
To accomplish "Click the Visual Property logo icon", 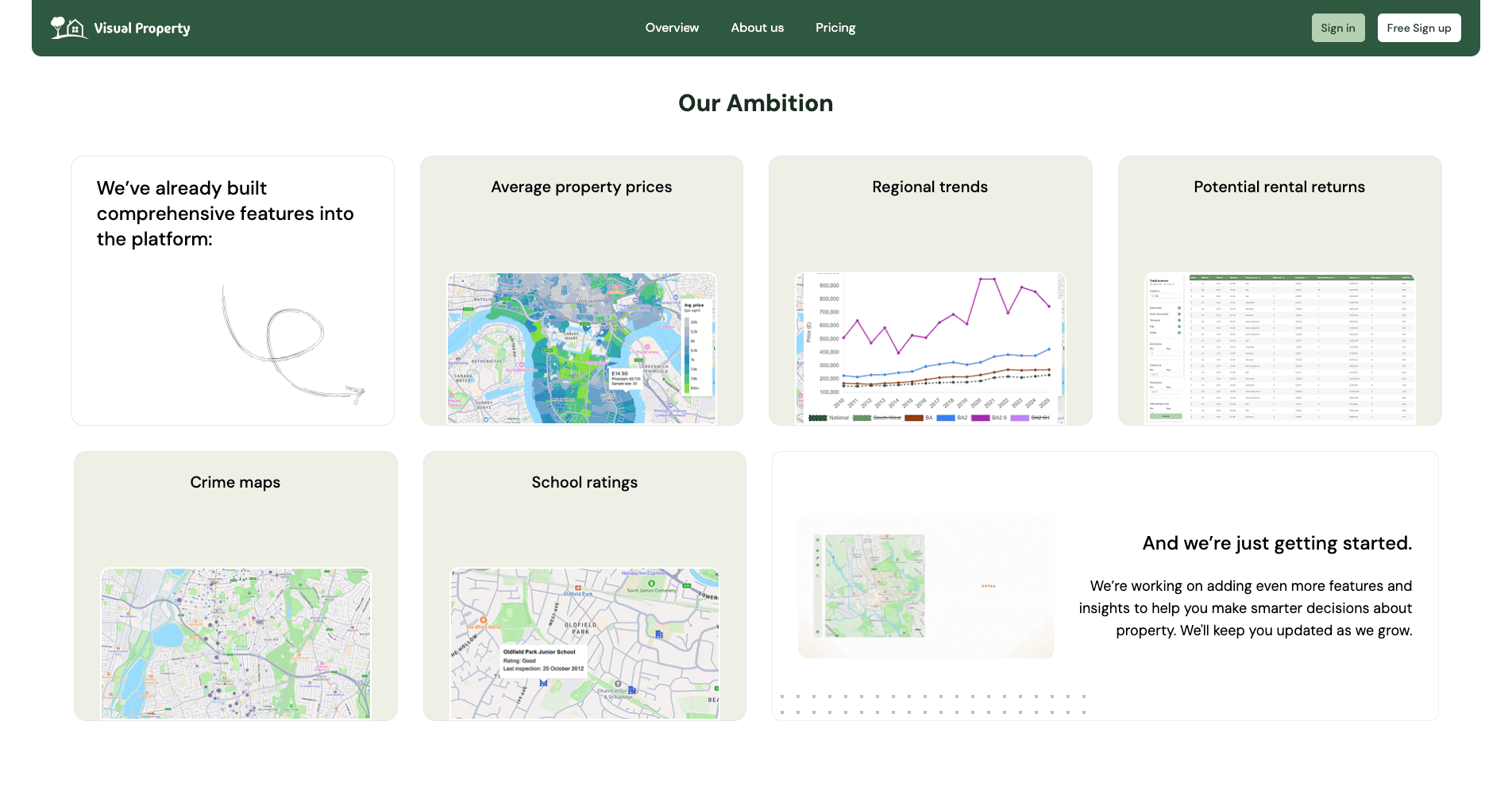I will [68, 28].
